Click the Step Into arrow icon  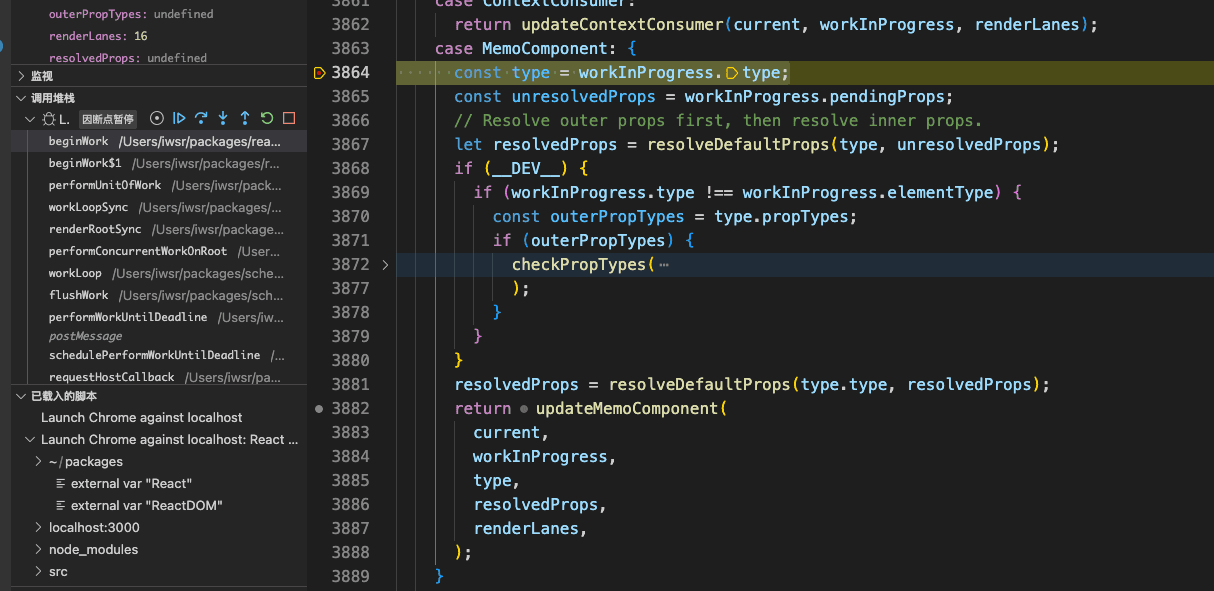click(x=223, y=118)
